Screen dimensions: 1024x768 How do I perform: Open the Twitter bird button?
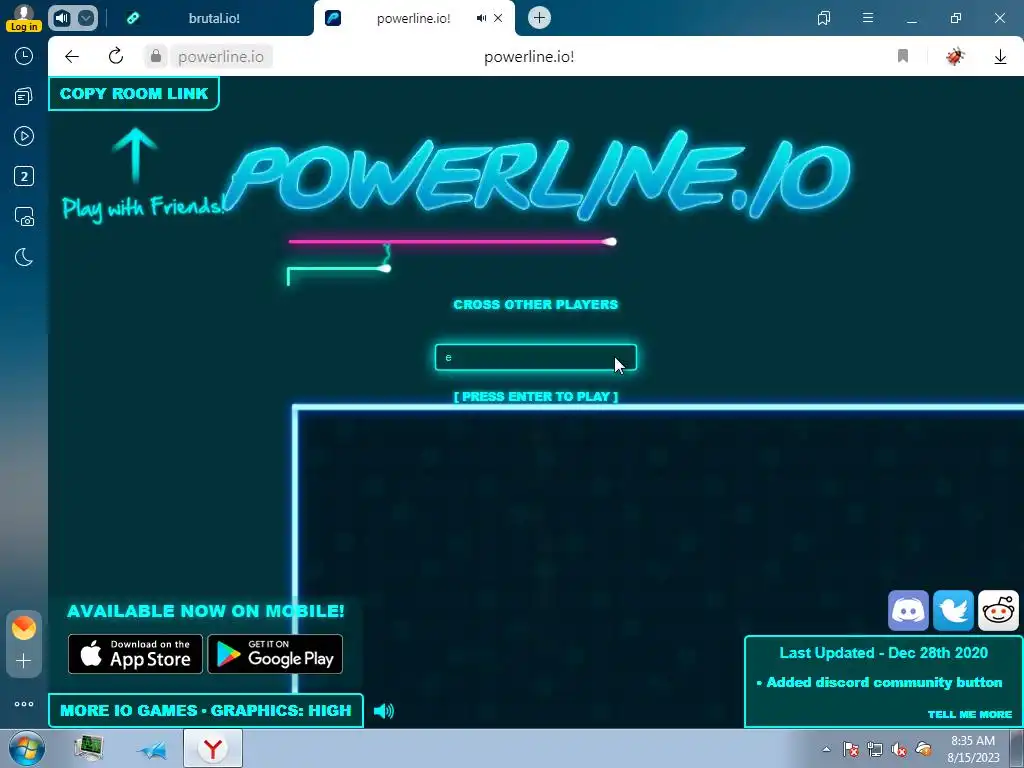(x=953, y=611)
